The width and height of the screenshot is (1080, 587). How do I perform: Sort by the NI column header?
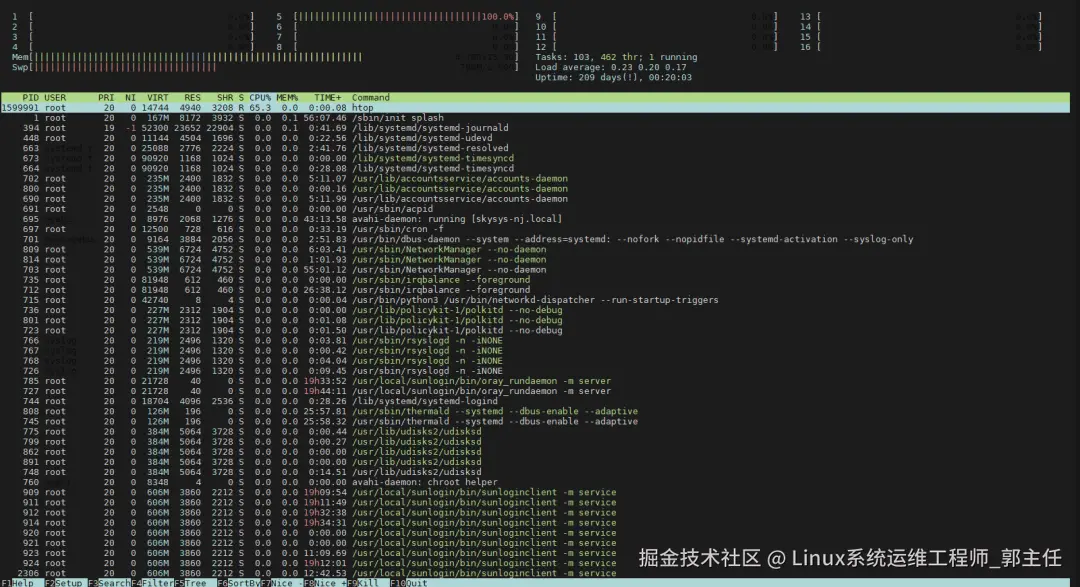(130, 98)
